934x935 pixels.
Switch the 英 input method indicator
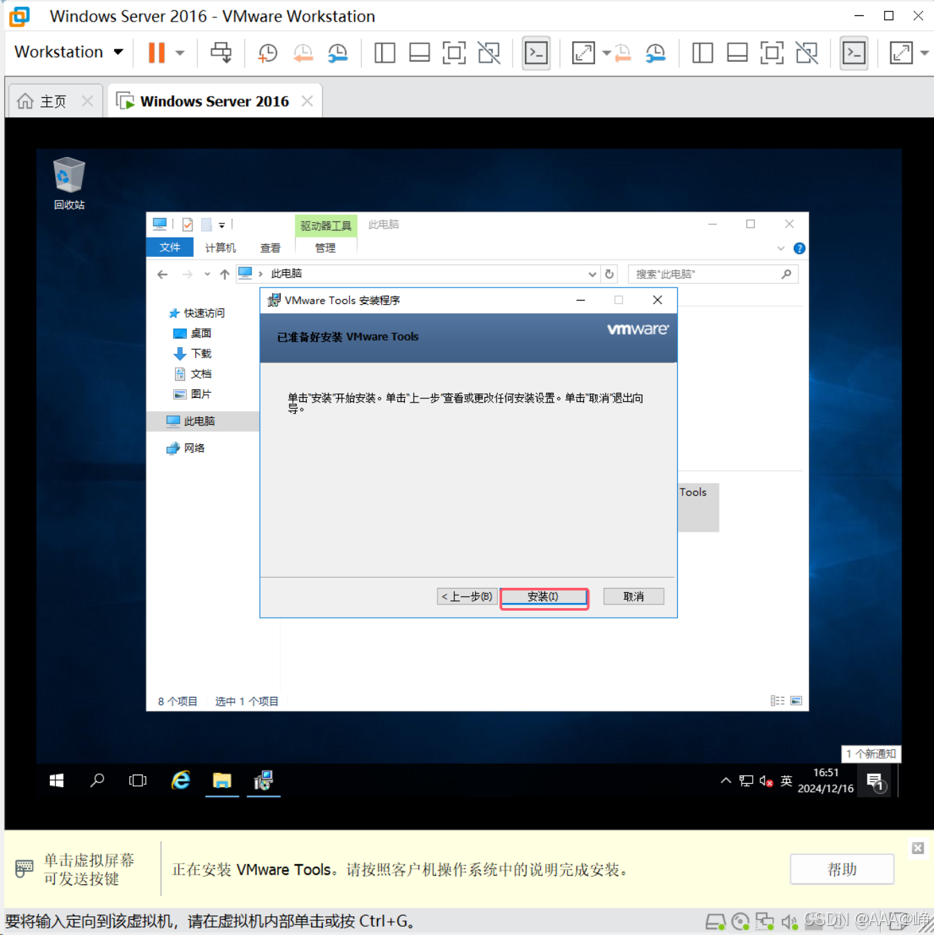click(x=787, y=781)
